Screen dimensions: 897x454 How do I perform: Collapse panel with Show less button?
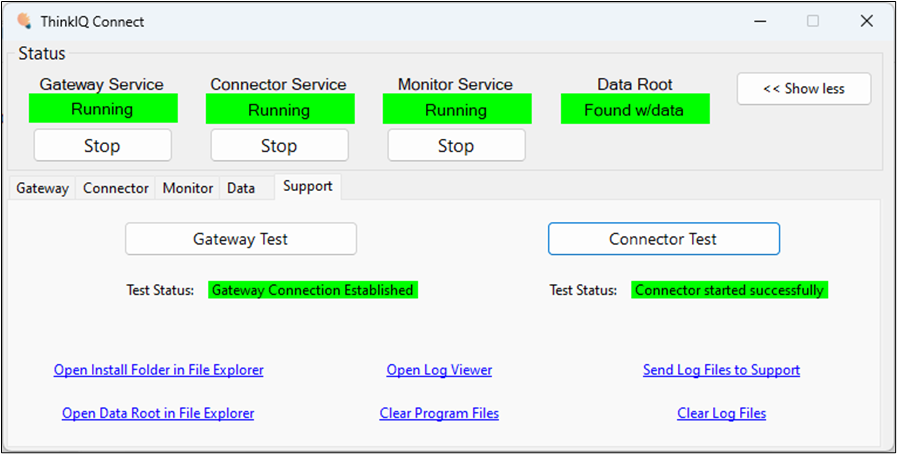point(804,89)
